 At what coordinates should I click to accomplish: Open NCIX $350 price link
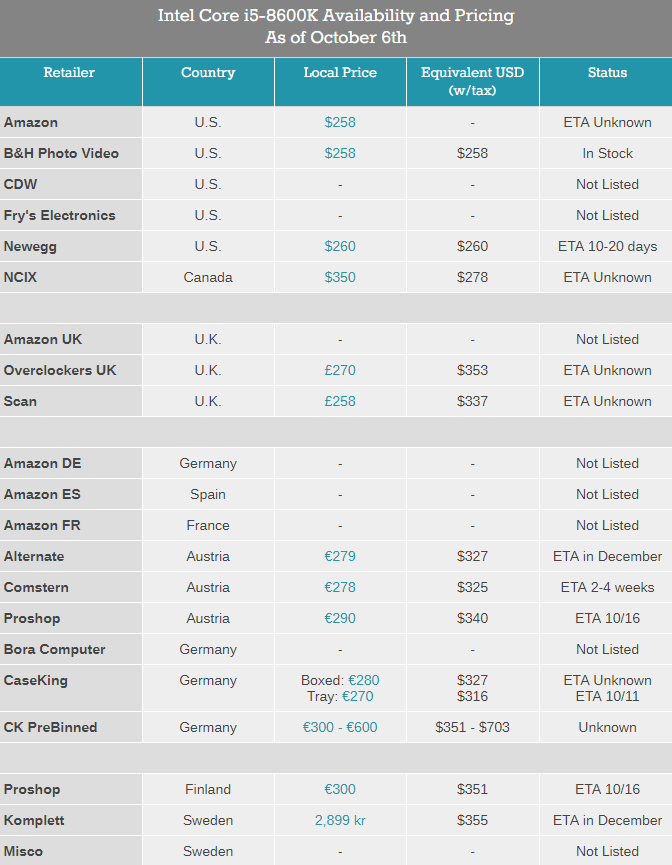coord(340,277)
